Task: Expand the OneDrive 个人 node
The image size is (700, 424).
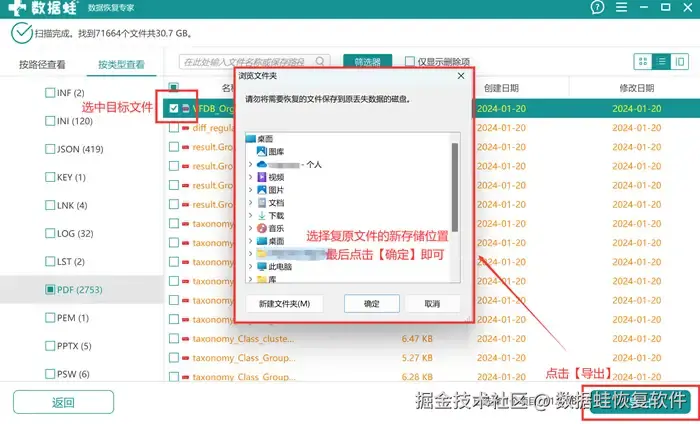Action: (x=250, y=165)
